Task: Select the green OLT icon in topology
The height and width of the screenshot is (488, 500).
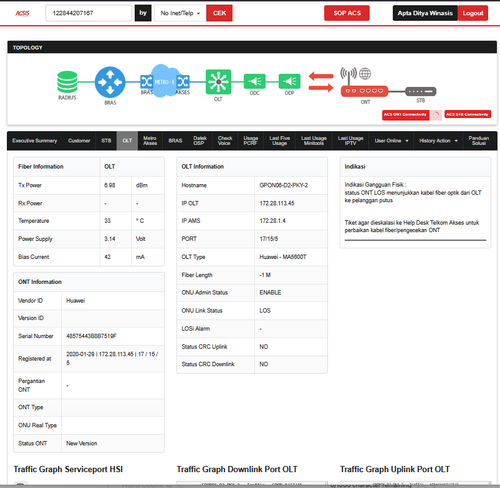Action: tap(218, 81)
